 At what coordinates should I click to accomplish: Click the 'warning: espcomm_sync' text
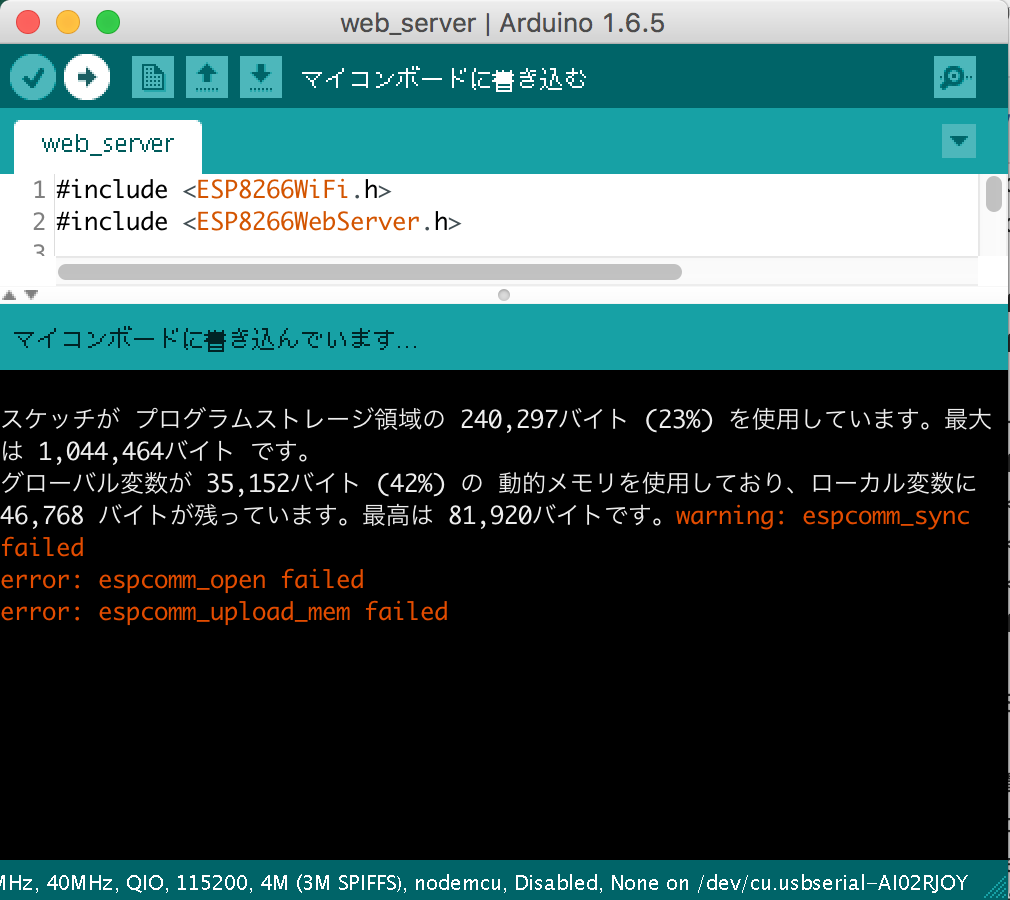point(823,515)
